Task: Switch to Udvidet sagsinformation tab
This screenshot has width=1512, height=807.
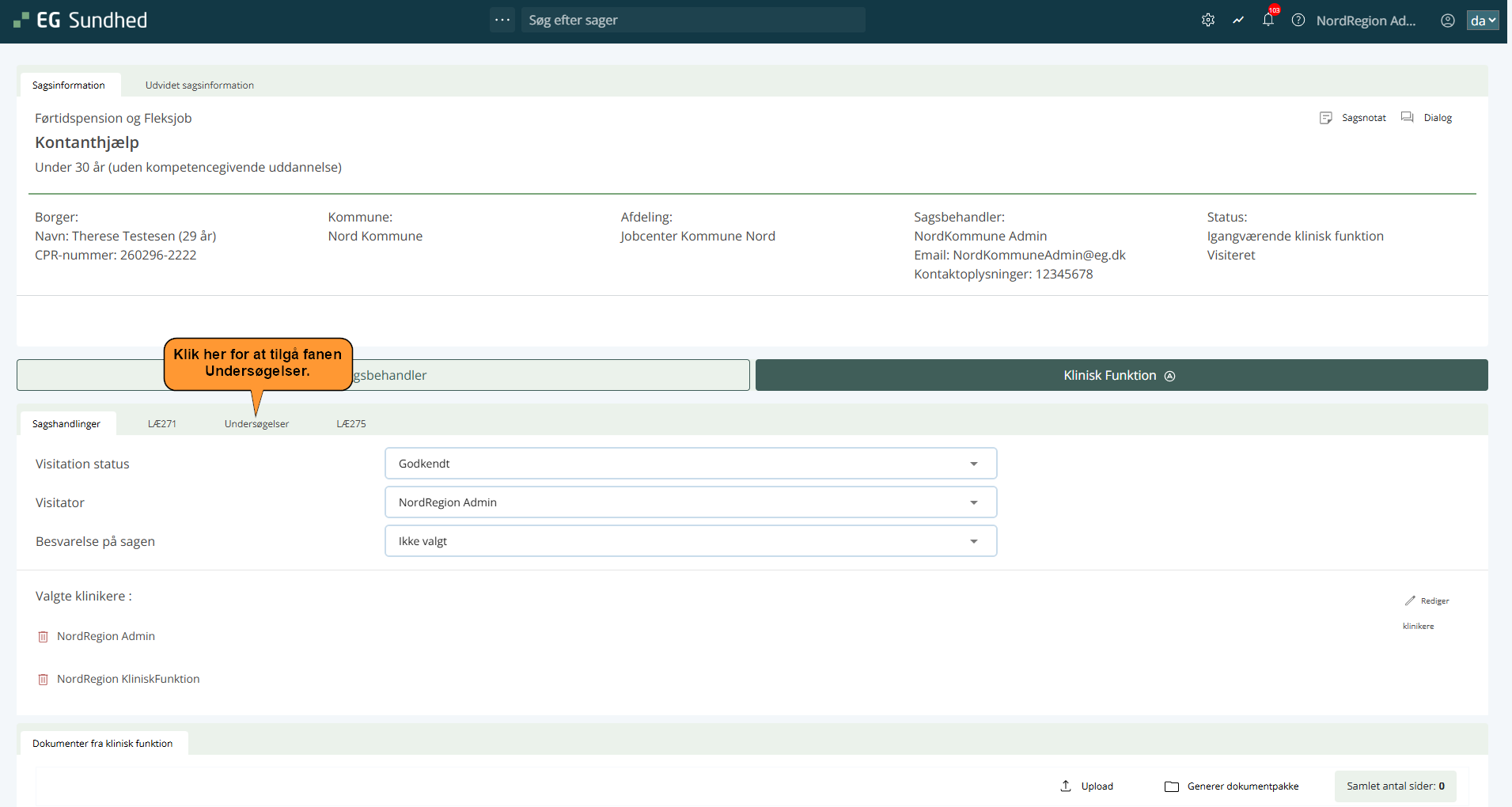Action: pos(199,85)
